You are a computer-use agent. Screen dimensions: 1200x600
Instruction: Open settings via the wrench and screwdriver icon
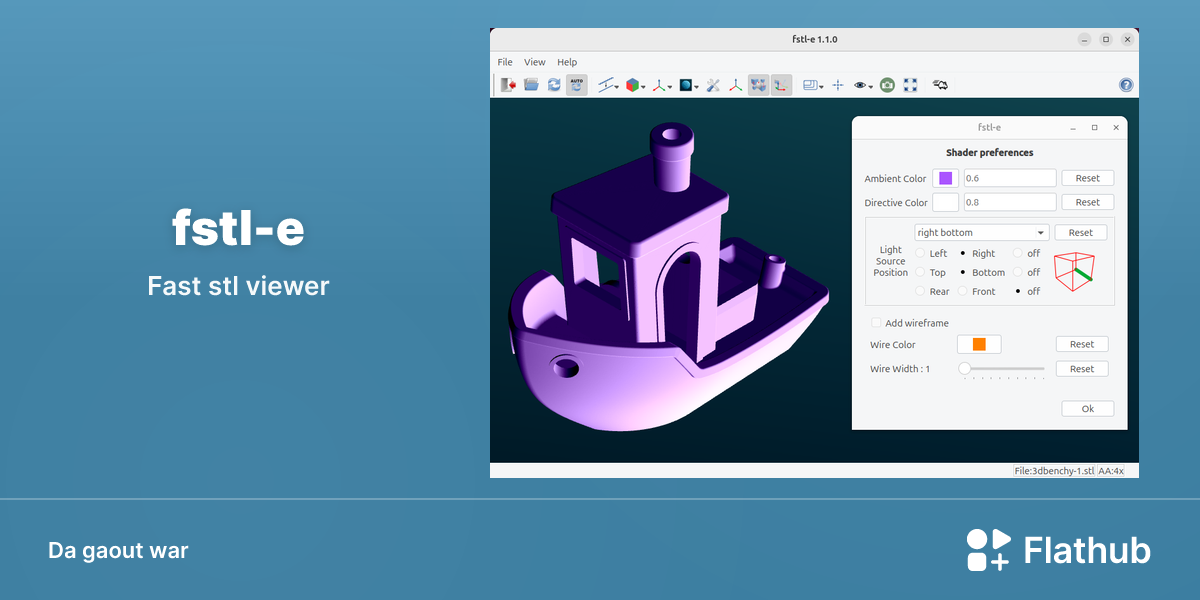tap(713, 85)
